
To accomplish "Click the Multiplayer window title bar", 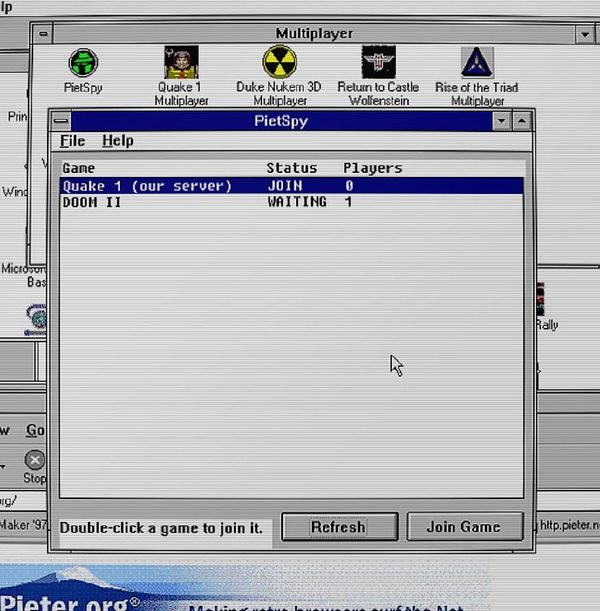I will coord(314,34).
